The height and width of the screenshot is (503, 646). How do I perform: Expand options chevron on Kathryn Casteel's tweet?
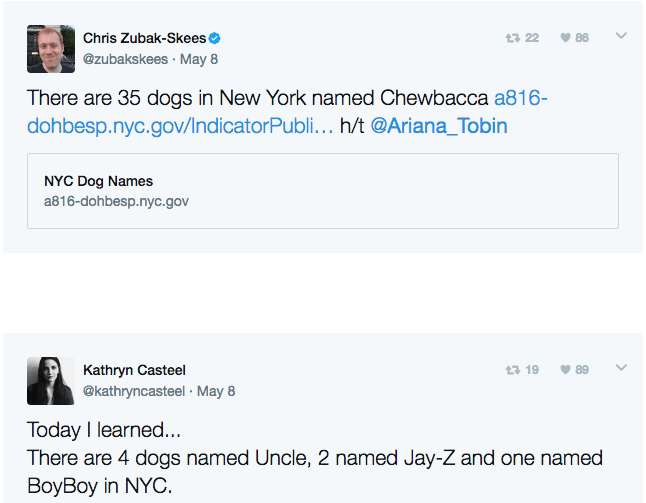point(621,367)
